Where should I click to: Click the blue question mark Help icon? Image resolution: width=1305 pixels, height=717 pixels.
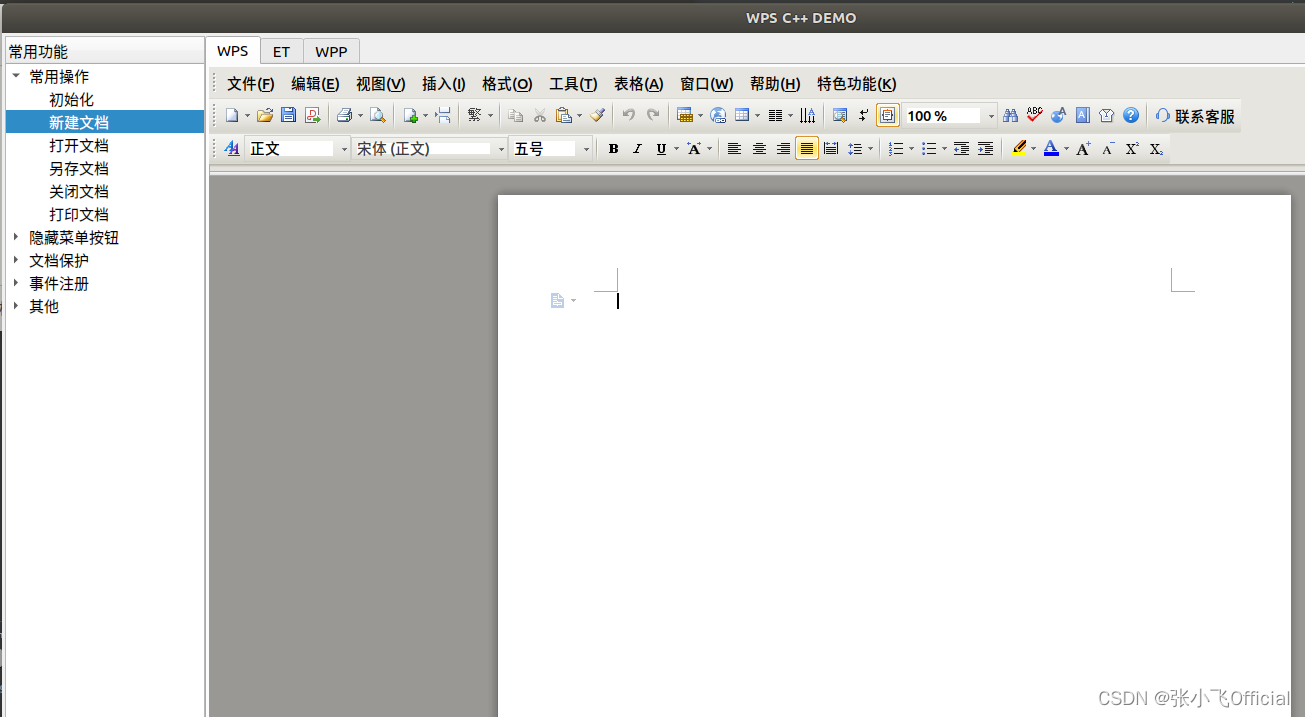[1130, 115]
